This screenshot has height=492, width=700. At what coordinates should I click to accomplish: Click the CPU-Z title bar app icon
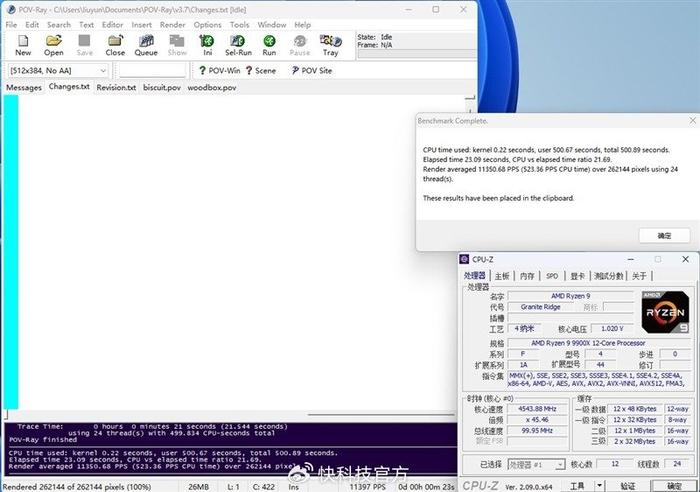(464, 259)
